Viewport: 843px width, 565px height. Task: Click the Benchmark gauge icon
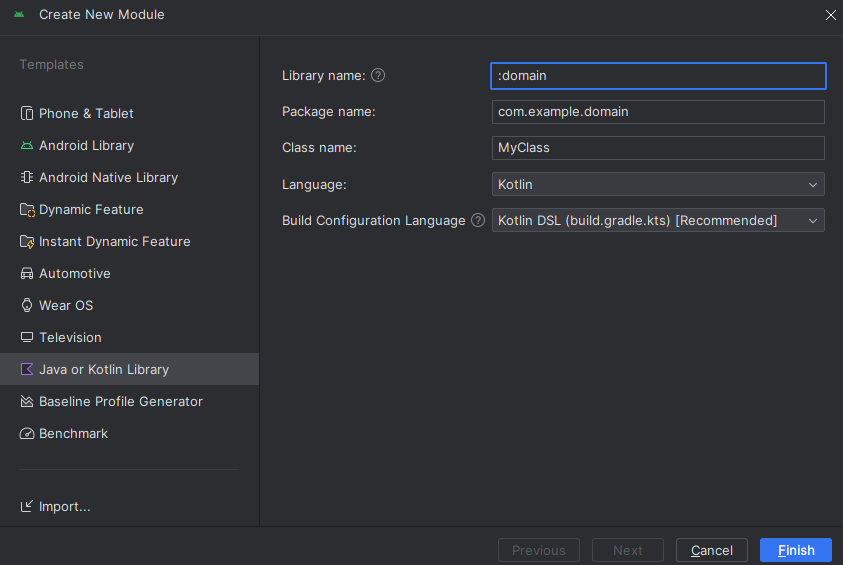pyautogui.click(x=26, y=433)
